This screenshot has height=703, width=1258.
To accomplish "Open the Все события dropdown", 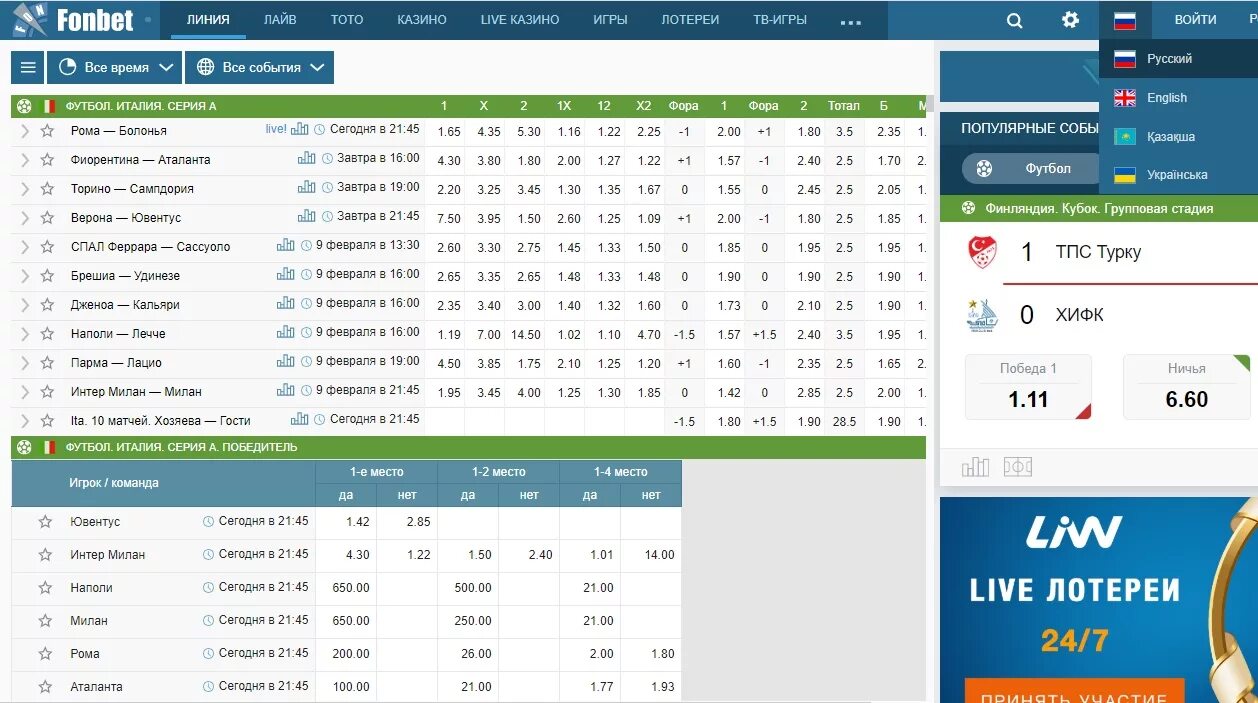I will click(x=260, y=67).
